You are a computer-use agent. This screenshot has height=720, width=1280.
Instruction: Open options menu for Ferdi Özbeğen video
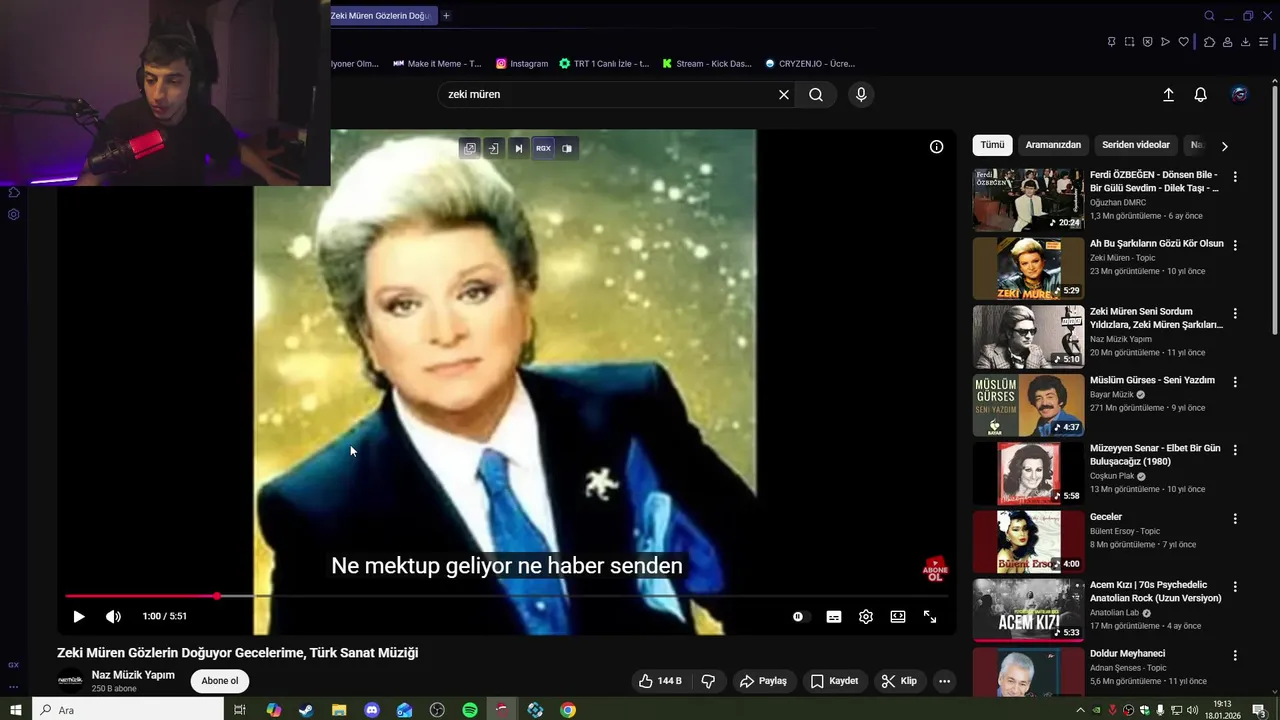(x=1235, y=177)
